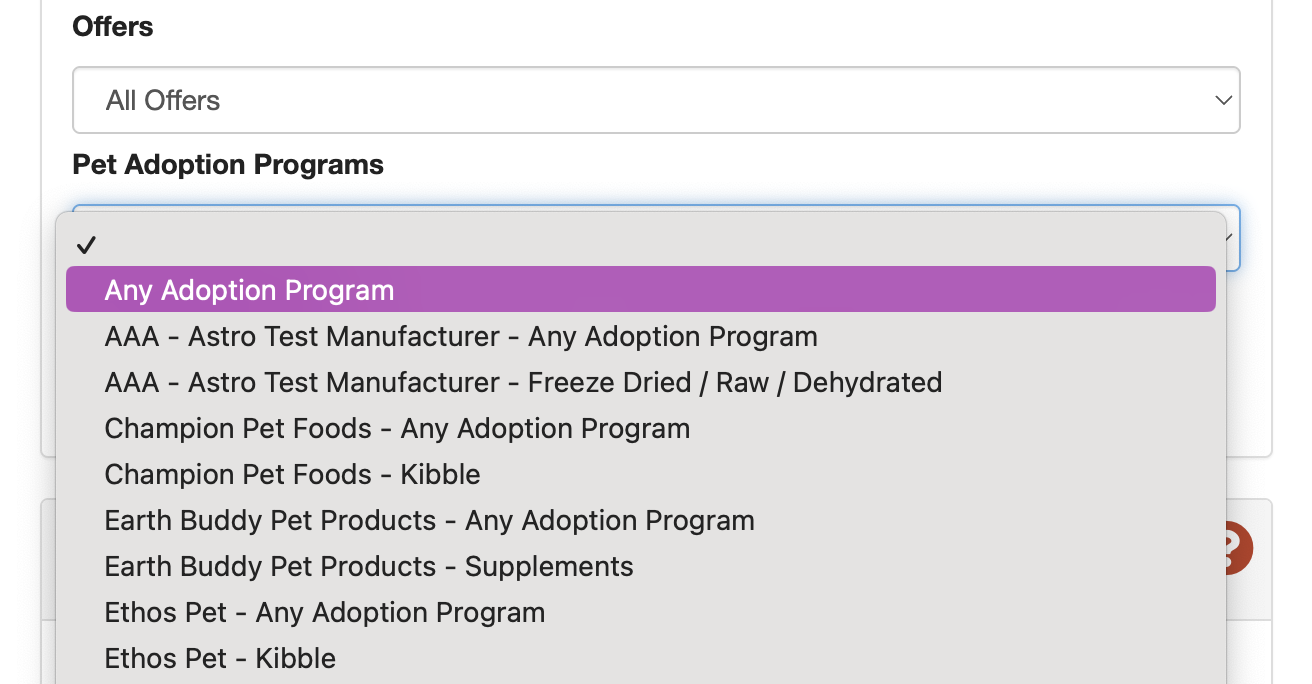The image size is (1312, 684).
Task: Click the word Kibble in the Ethos Pet entry
Action: (295, 658)
